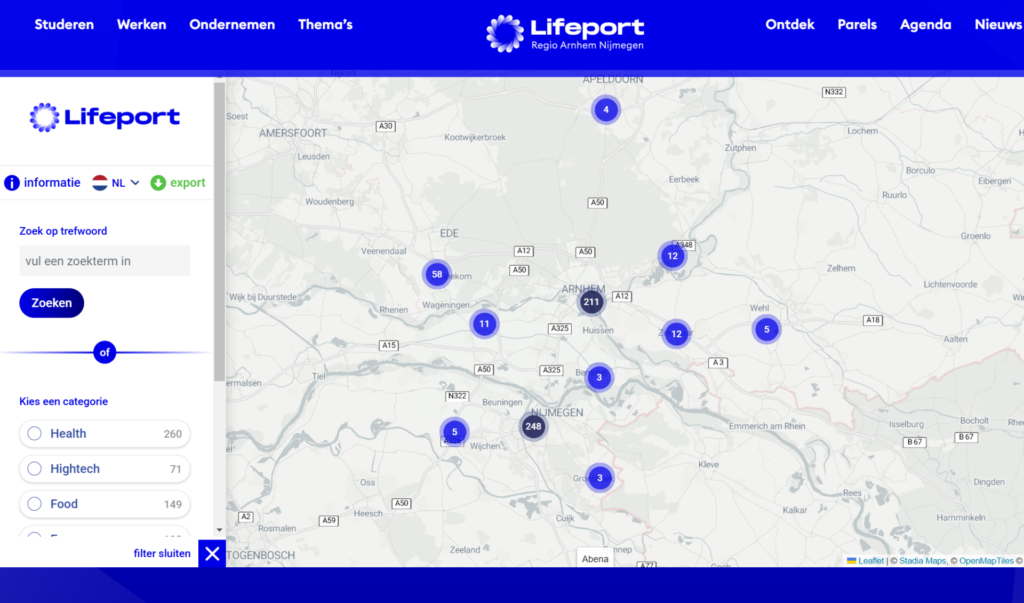Click the Lifeport logo in the top header

point(566,33)
